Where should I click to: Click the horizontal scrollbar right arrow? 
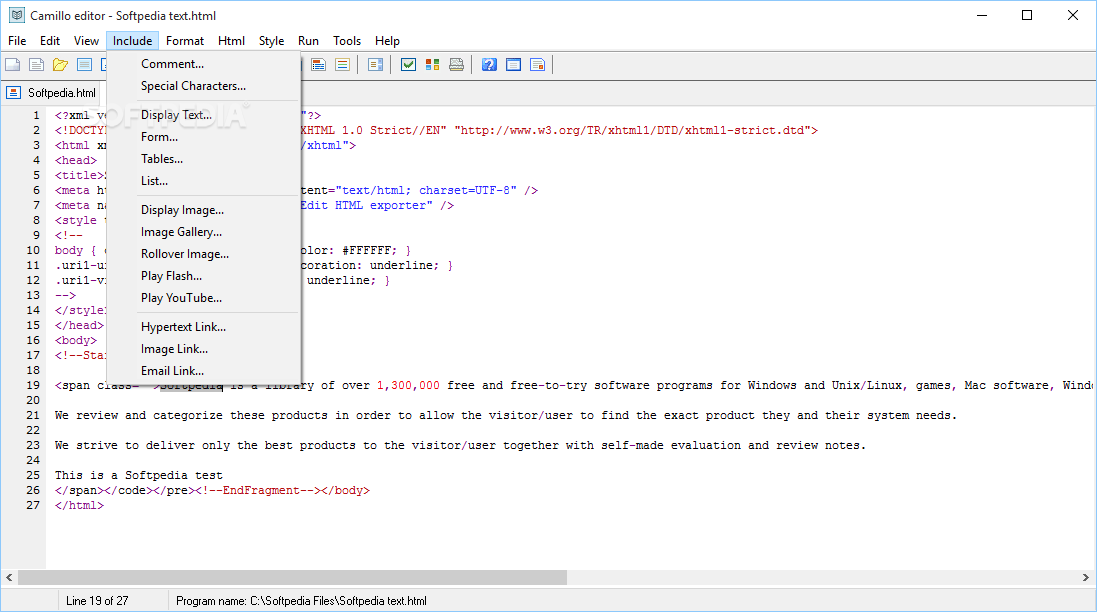click(1086, 578)
